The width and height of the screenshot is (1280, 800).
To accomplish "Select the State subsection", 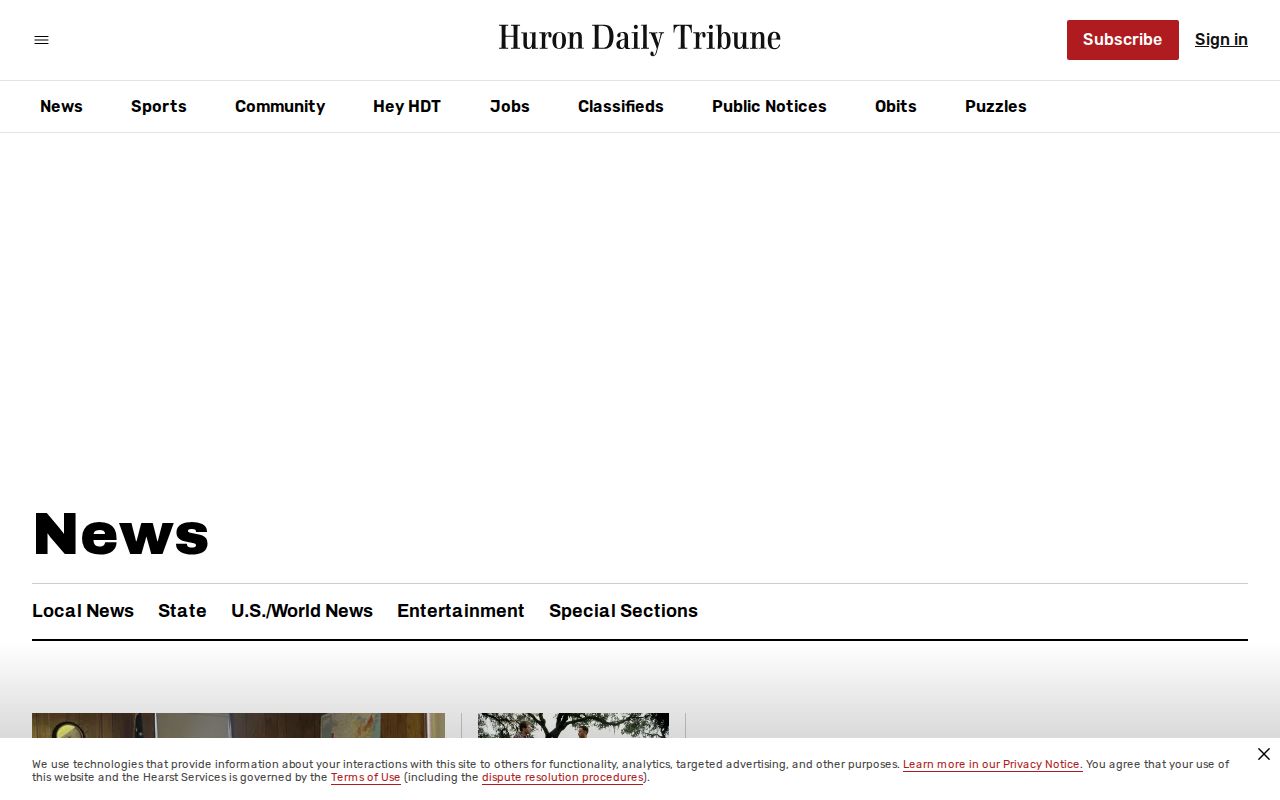I will click(182, 611).
